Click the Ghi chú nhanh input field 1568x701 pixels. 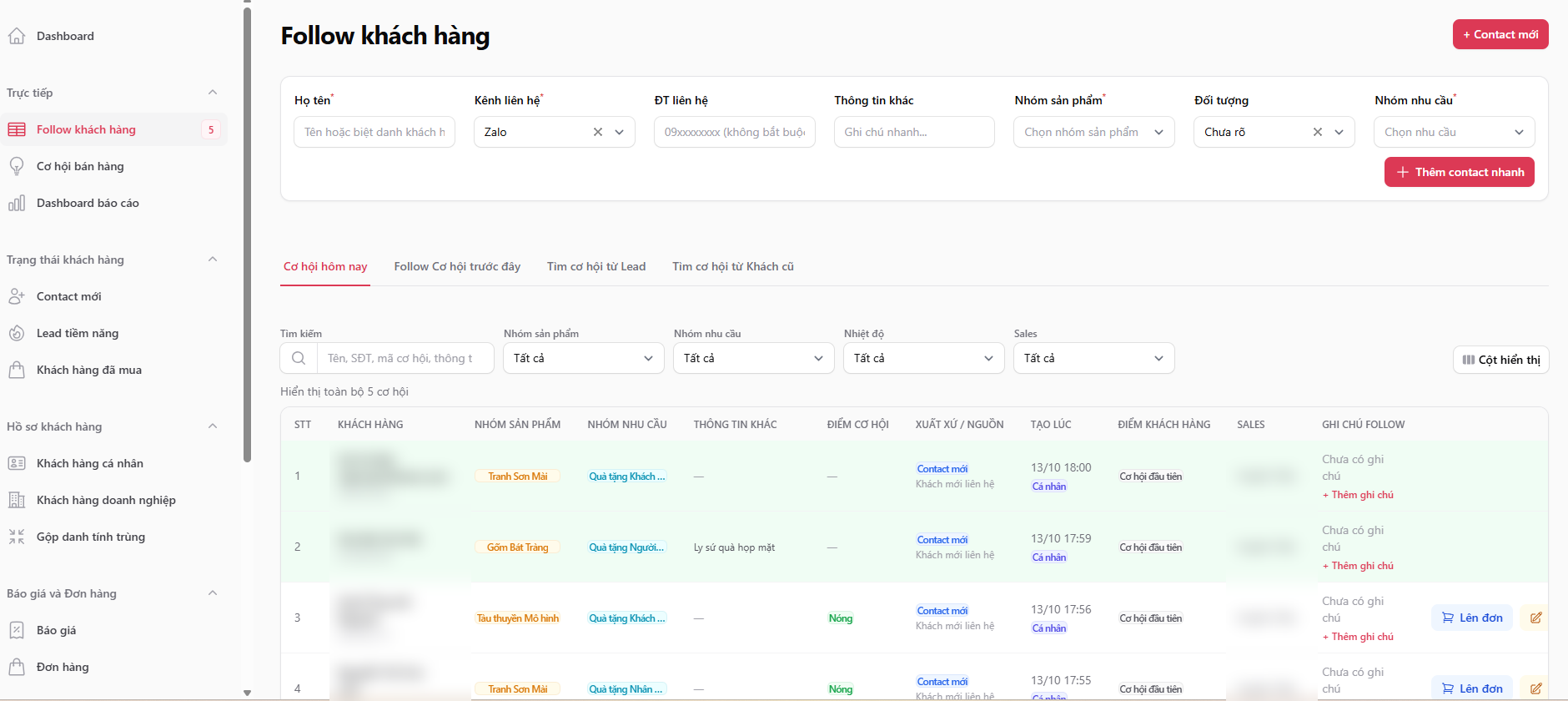[914, 132]
